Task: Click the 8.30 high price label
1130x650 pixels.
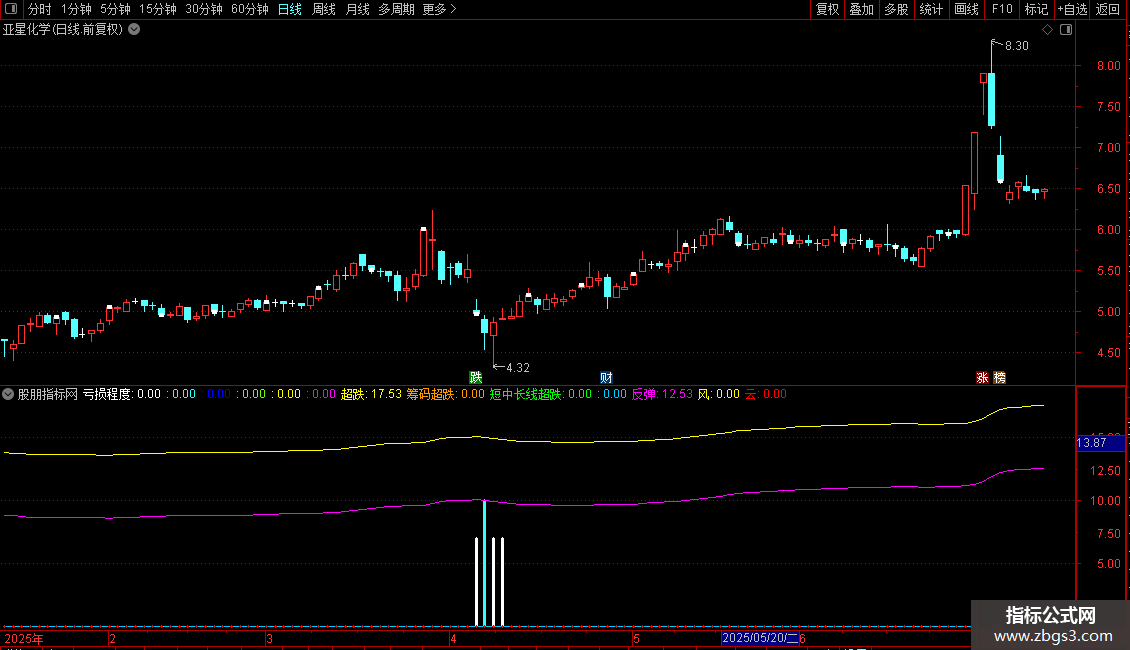Action: coord(1016,46)
